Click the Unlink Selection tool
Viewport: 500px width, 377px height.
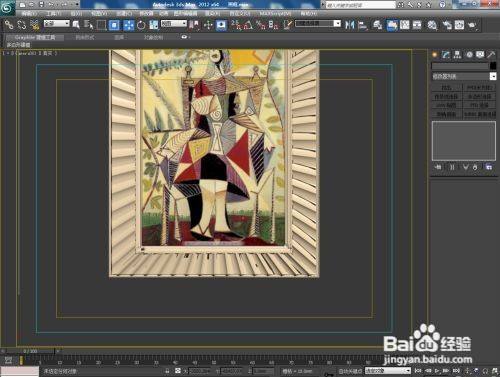tap(22, 24)
